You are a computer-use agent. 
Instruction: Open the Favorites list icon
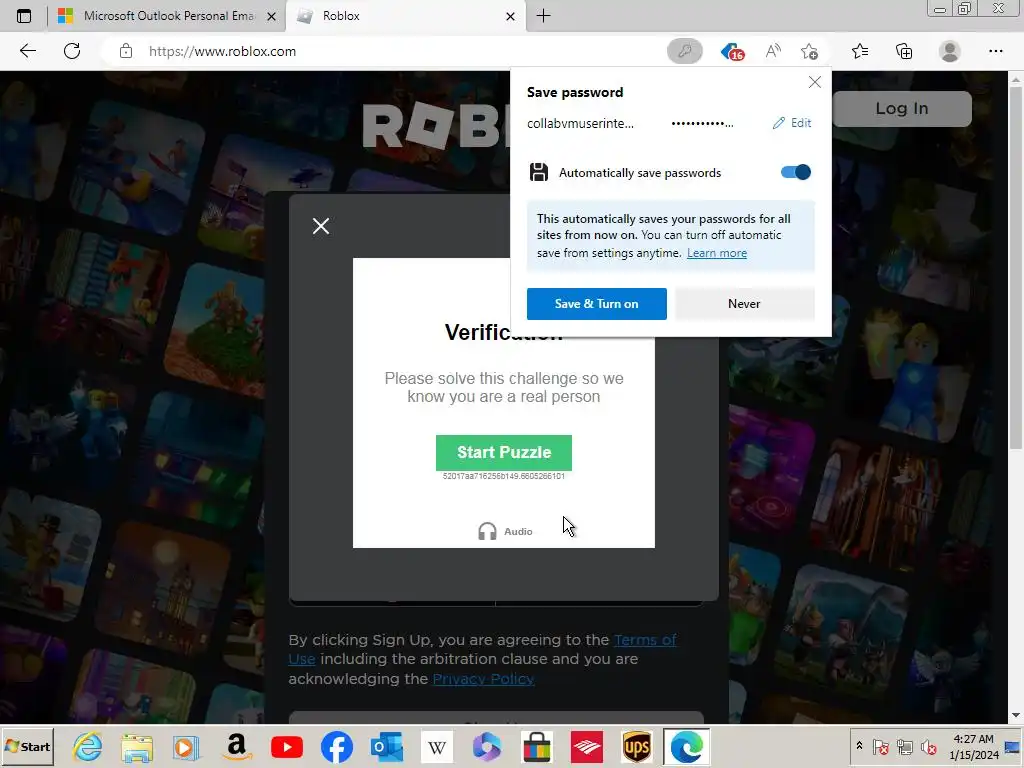point(860,51)
